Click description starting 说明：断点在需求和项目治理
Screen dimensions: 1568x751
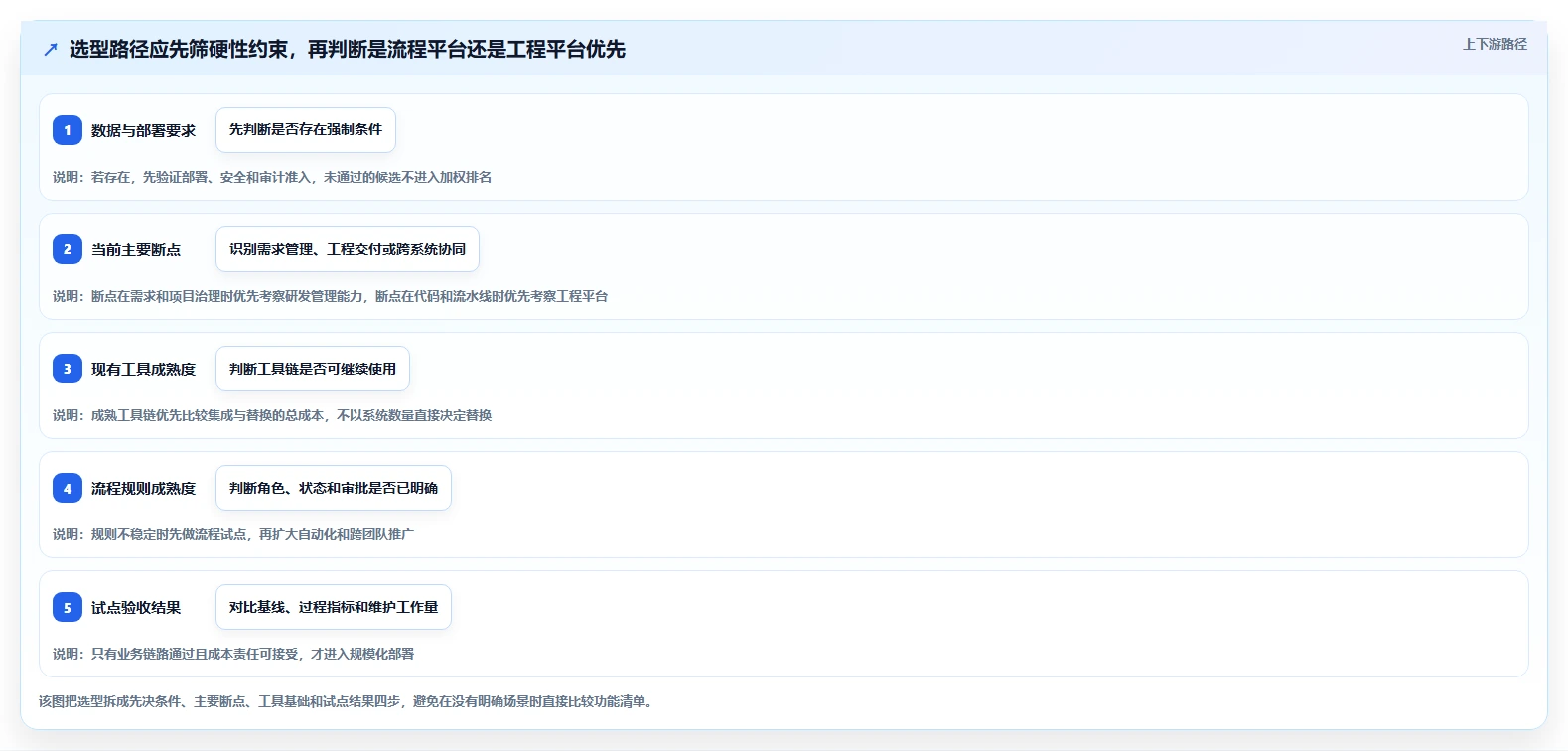pyautogui.click(x=331, y=296)
